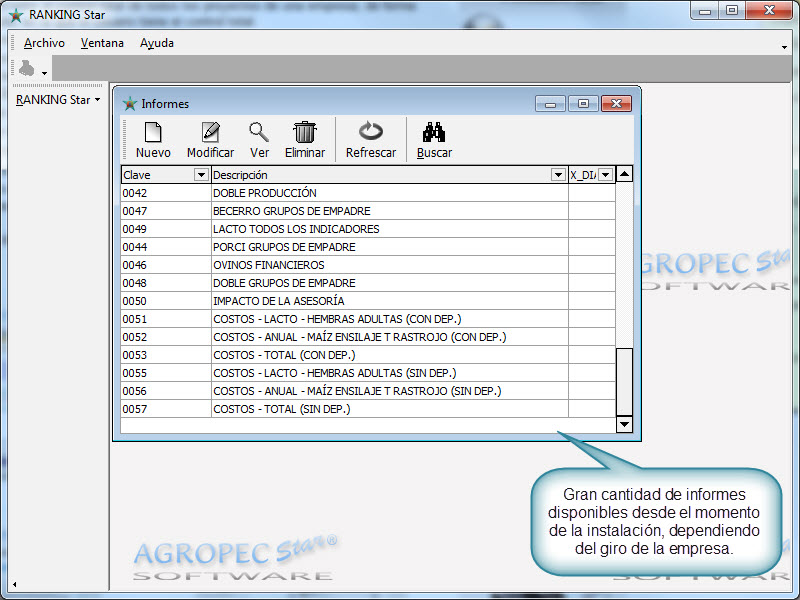The height and width of the screenshot is (600, 800).
Task: Select row BECERRO GRUPOS DE EMPADRE
Action: pos(367,211)
